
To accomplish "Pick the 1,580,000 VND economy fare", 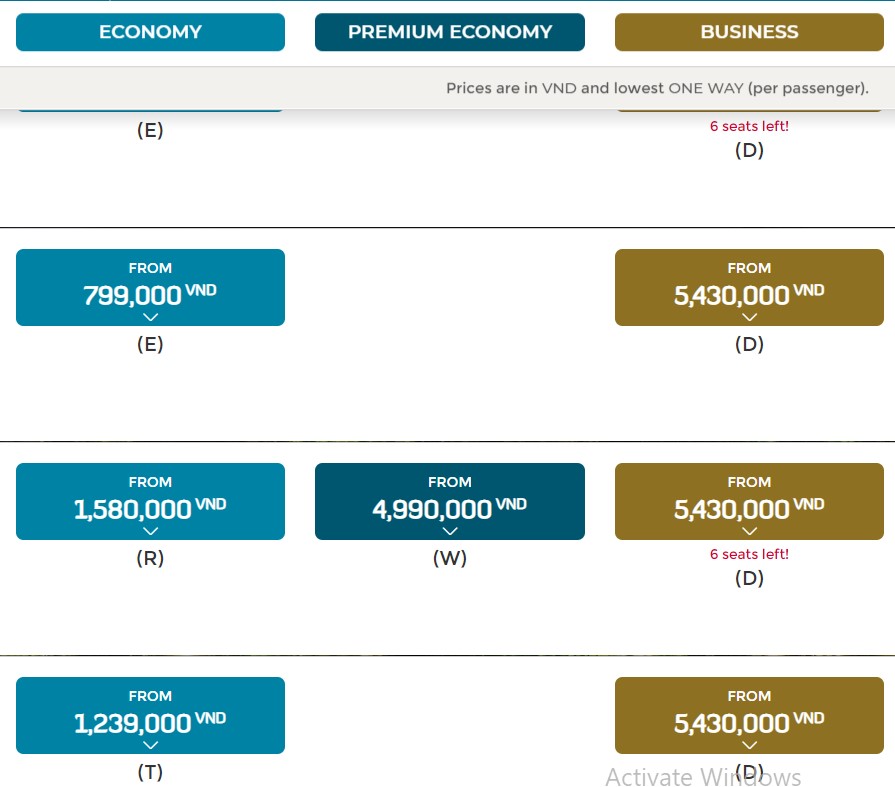I will click(150, 501).
